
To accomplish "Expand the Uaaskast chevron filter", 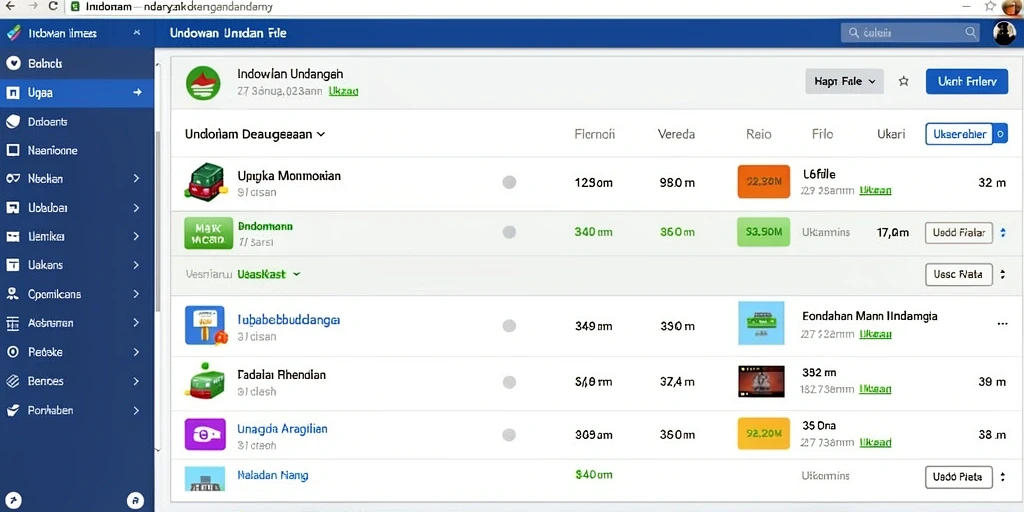I will (x=296, y=274).
